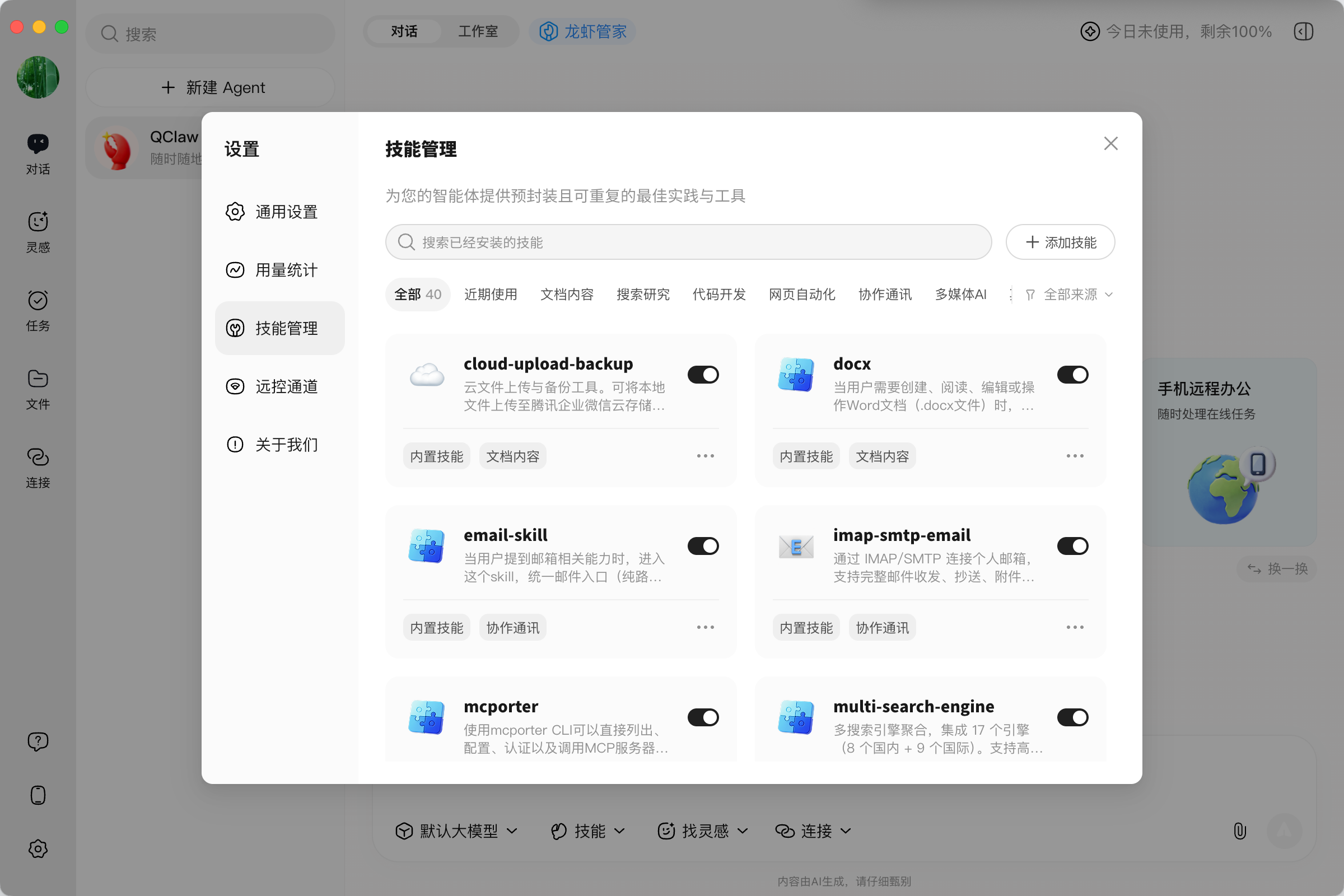Click the 添加技能 button

[x=1060, y=242]
